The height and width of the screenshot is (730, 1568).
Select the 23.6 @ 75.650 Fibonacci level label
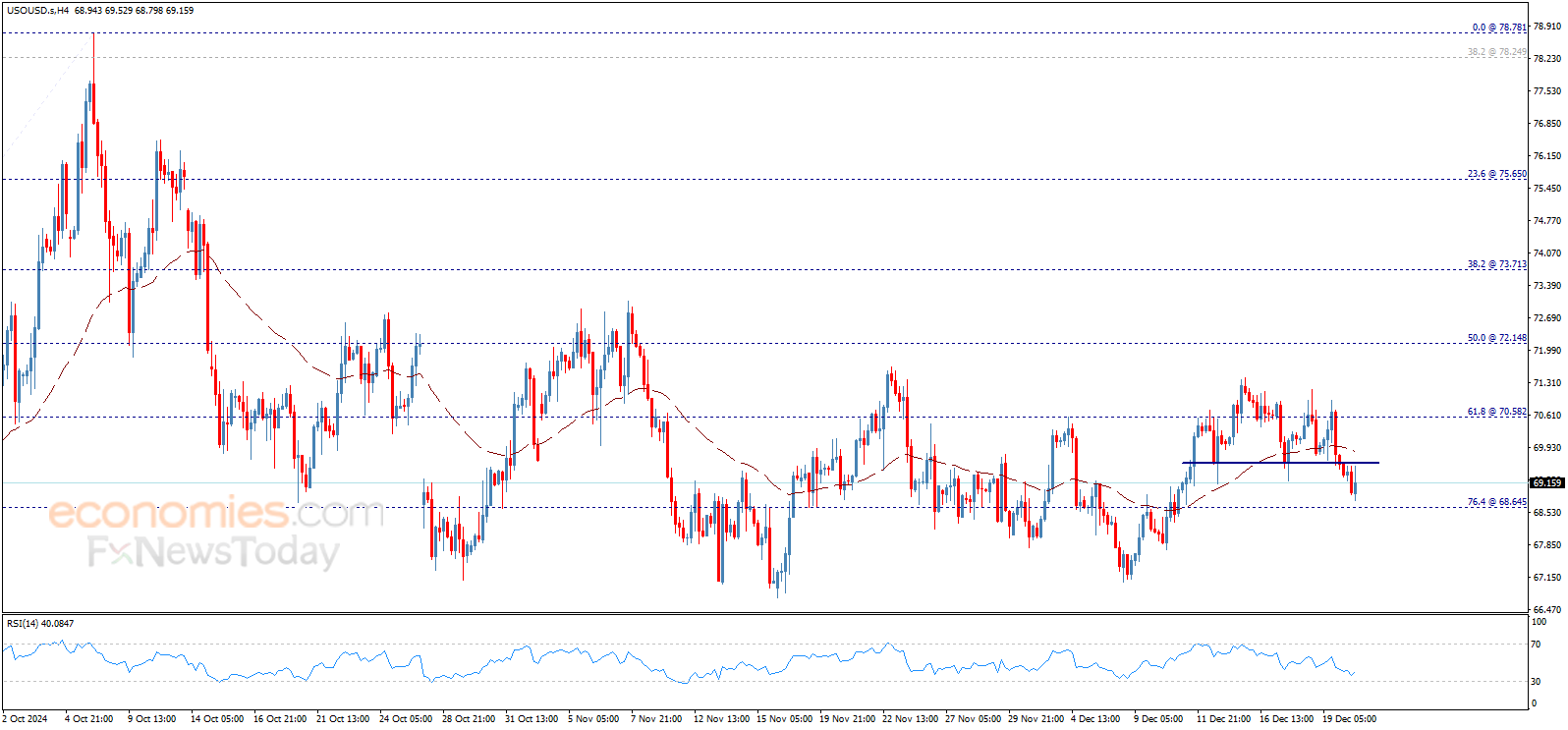[1497, 174]
